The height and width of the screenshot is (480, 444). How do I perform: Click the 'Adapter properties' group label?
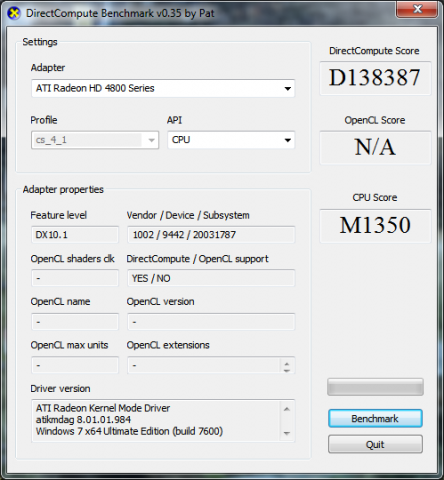tap(63, 190)
